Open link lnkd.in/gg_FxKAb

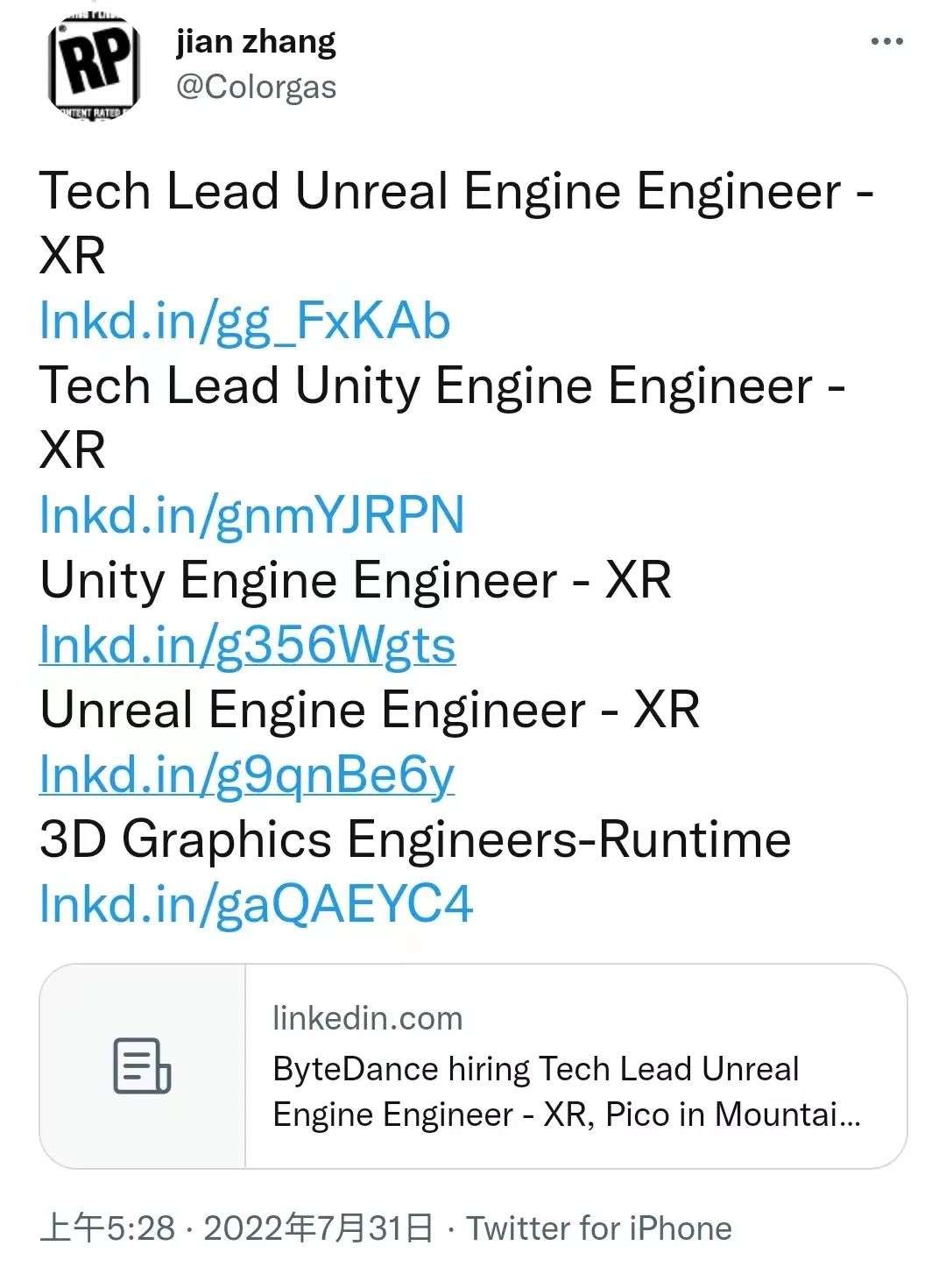tap(244, 322)
